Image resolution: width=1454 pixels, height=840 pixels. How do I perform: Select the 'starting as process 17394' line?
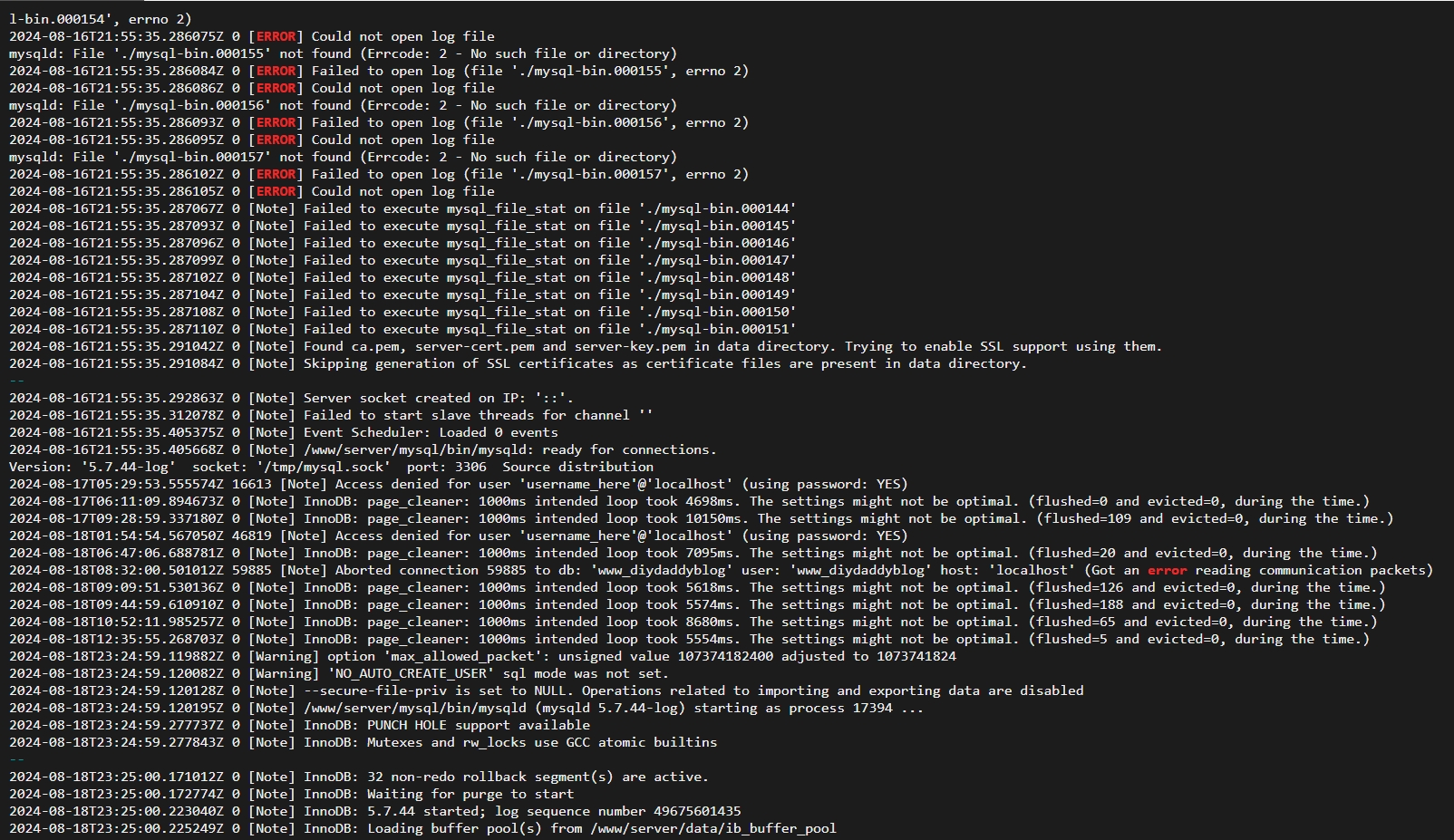pyautogui.click(x=466, y=708)
